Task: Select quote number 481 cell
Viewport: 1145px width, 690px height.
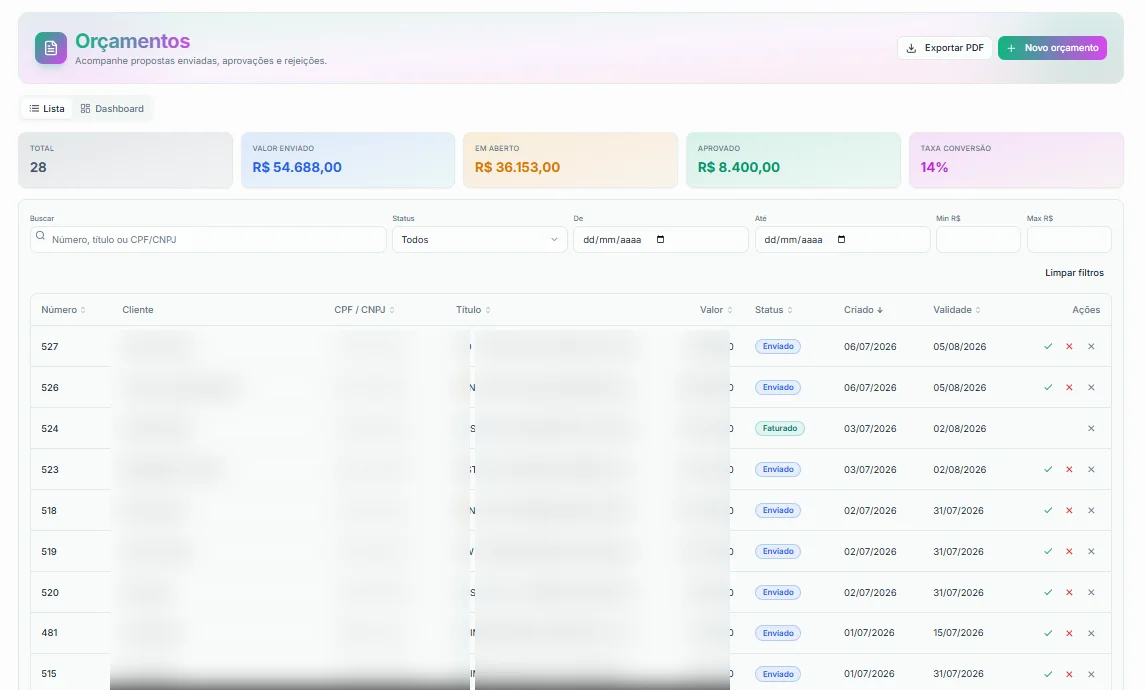Action: pyautogui.click(x=50, y=633)
